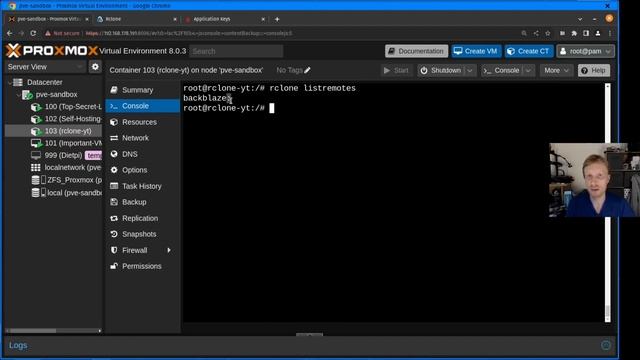This screenshot has height=360, width=640.
Task: Open Snapshots list
Action: click(x=139, y=234)
